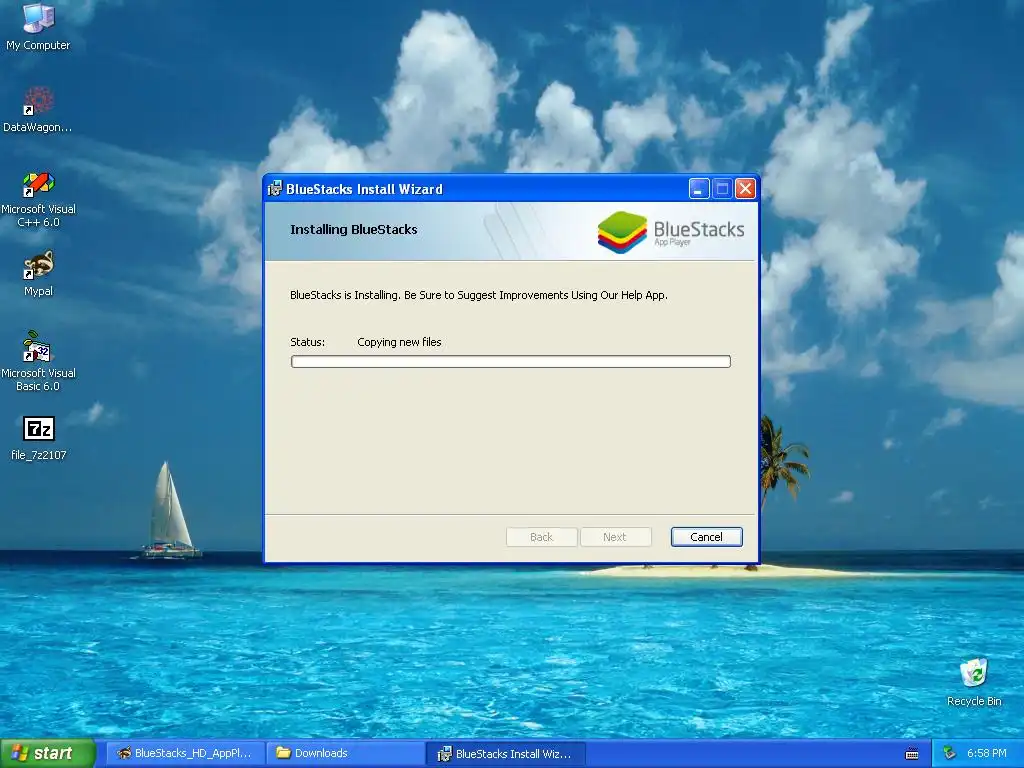
Task: Switch to the Downloads folder taskbar item
Action: click(345, 753)
